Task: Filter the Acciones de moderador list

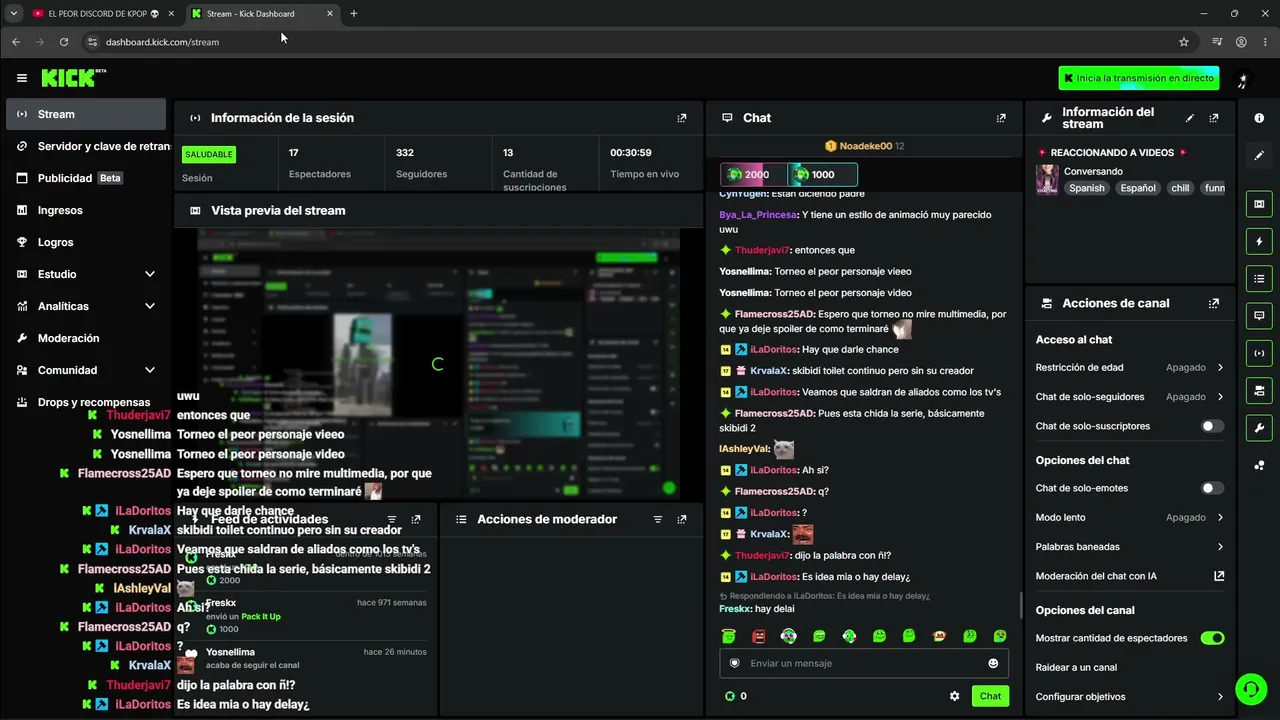Action: point(658,520)
